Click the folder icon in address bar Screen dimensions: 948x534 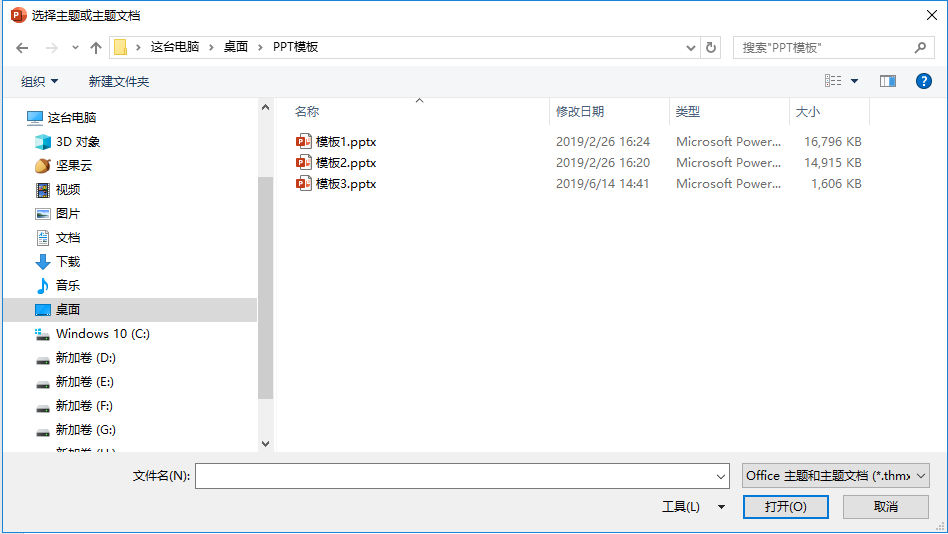120,47
